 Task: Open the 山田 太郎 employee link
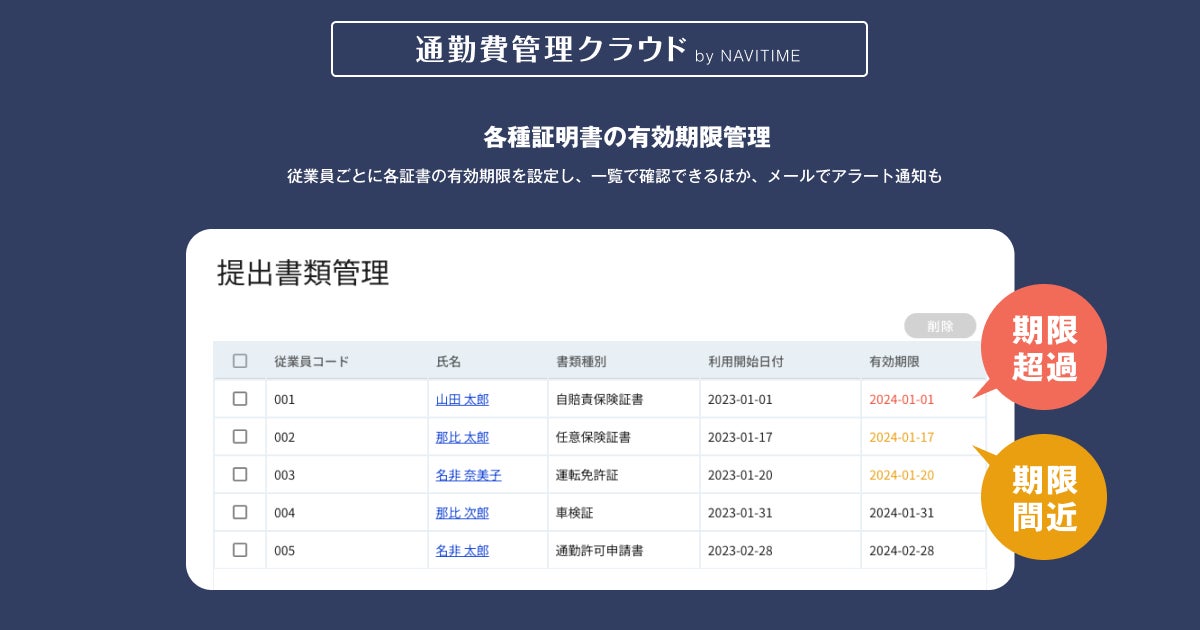462,399
